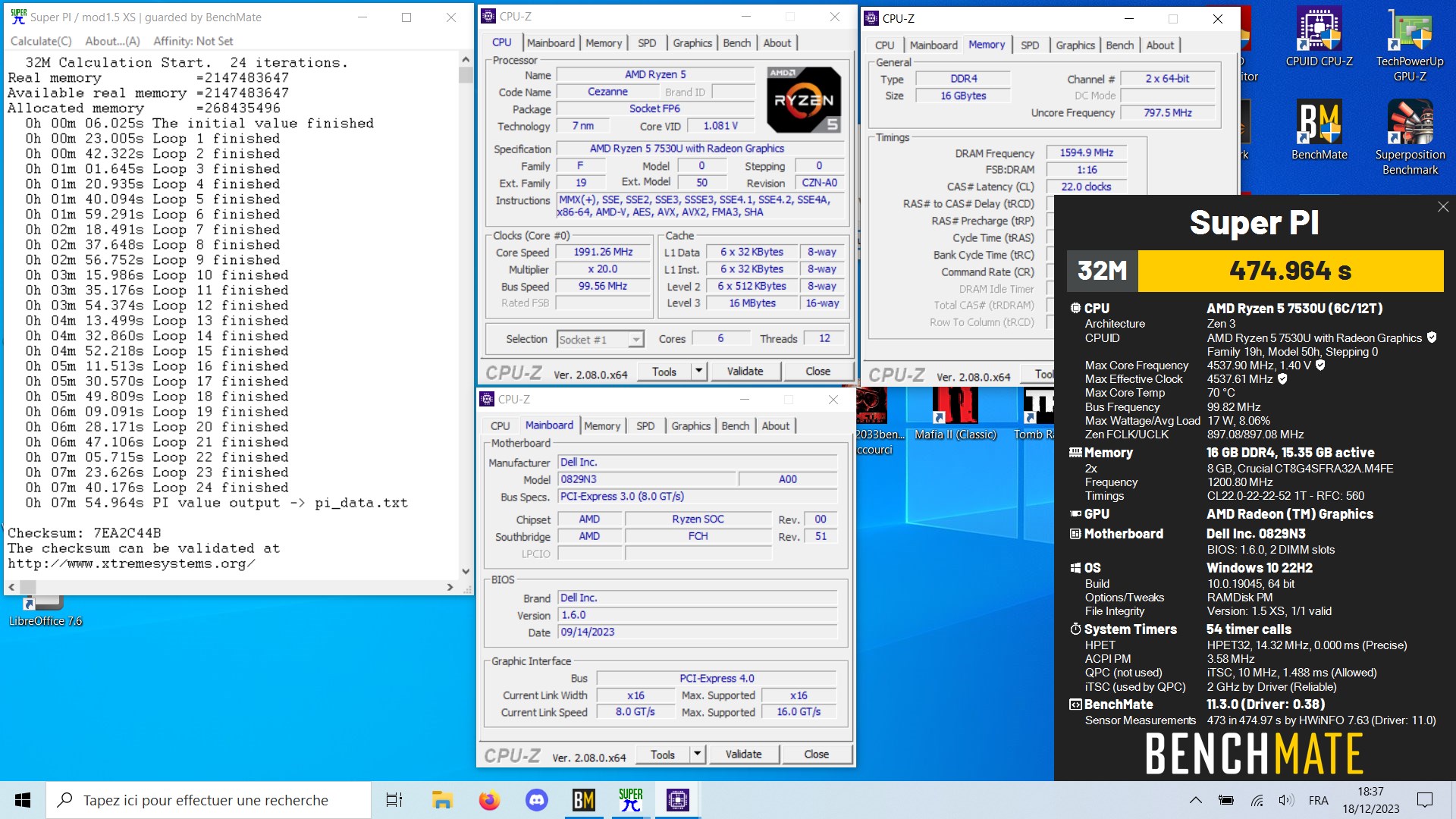Click Tools button in Mainboard CPU-Z window

[663, 754]
